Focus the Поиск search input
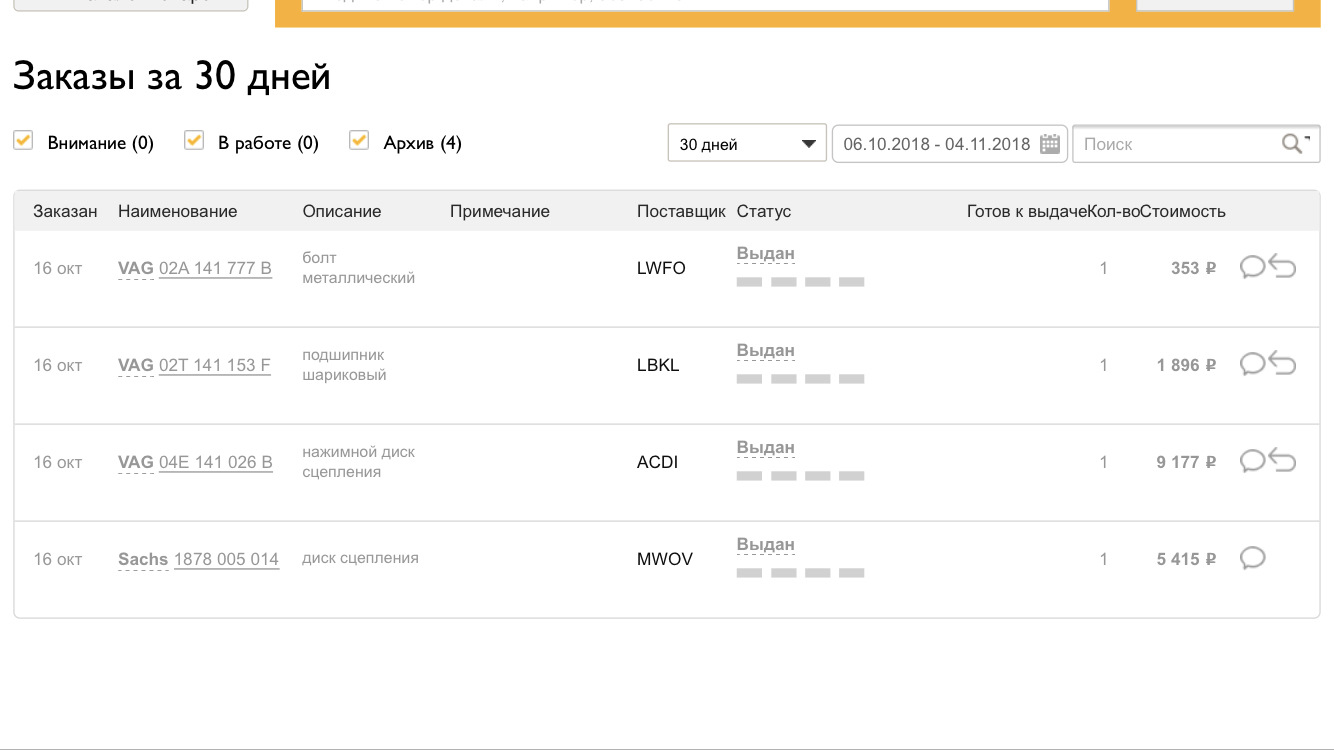The height and width of the screenshot is (750, 1334). (x=1196, y=143)
